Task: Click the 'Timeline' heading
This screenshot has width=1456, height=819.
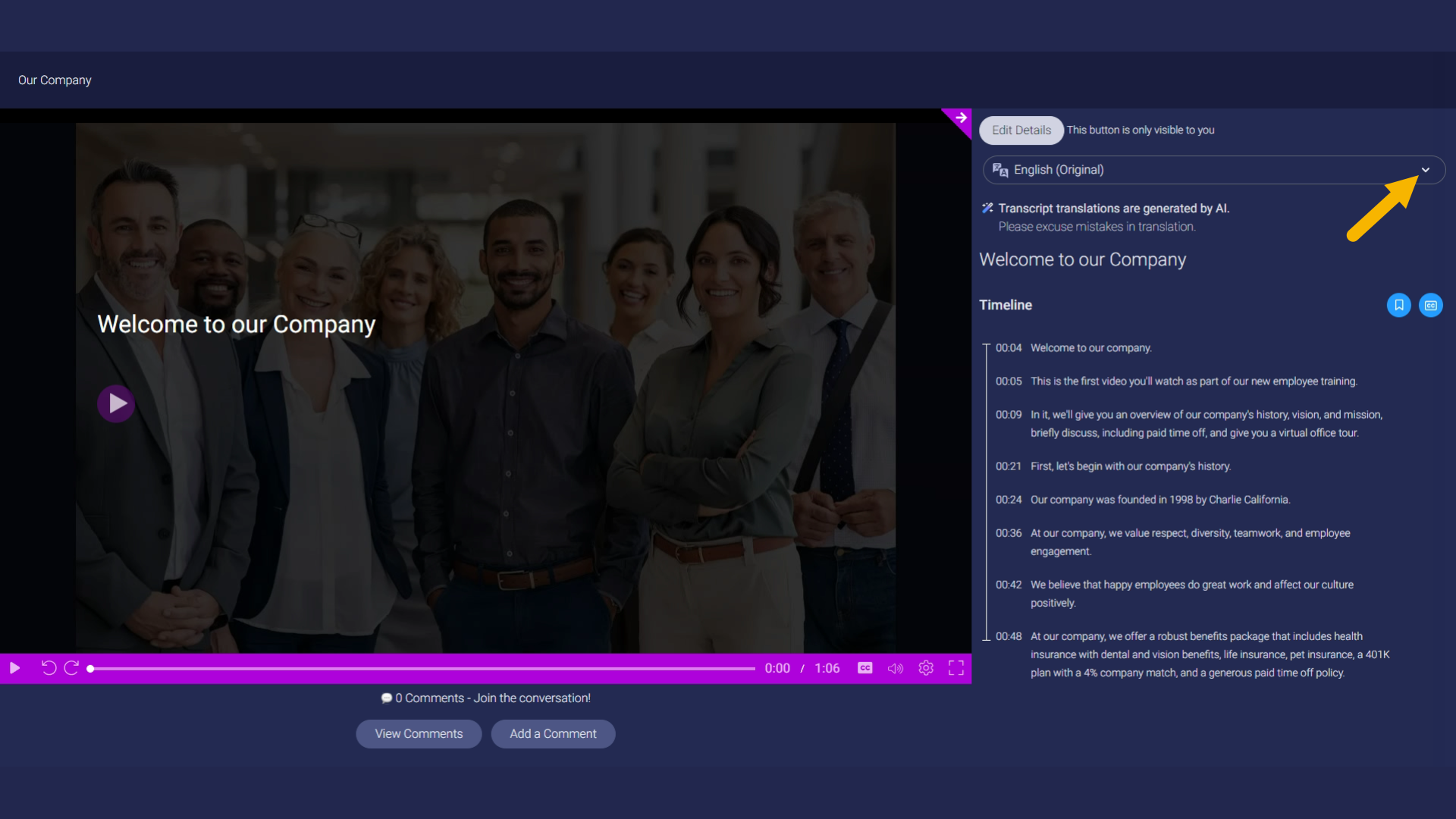Action: point(1006,305)
